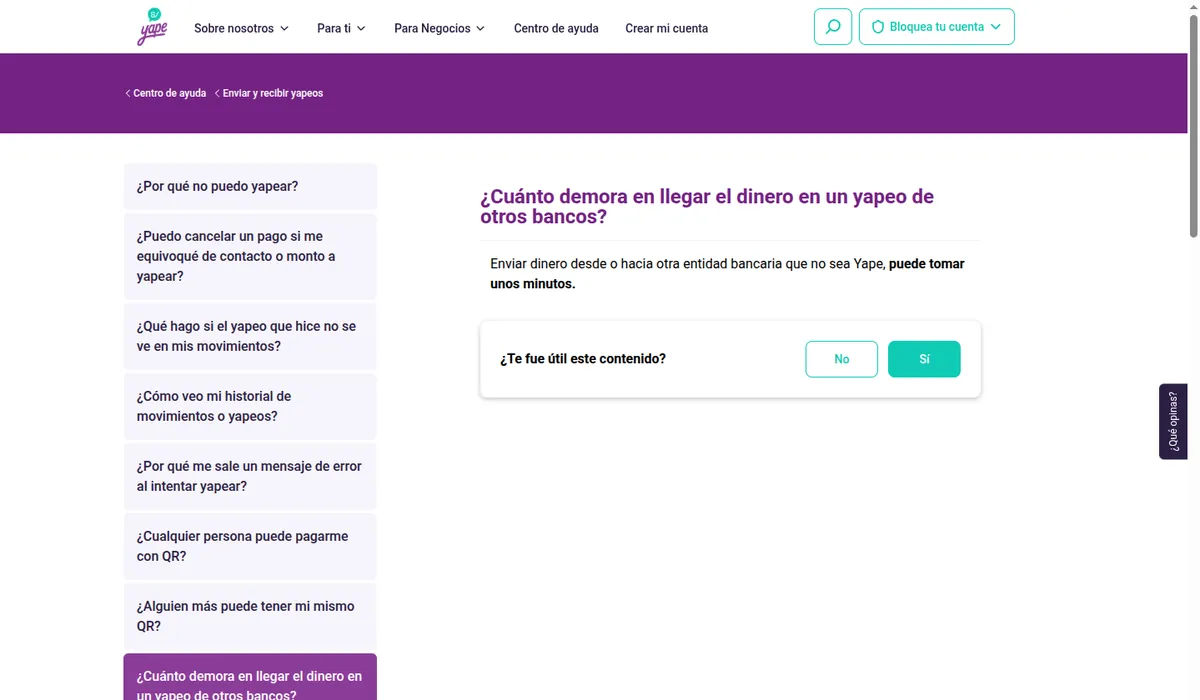Open the Bloquea tu cuenta dropdown
Image resolution: width=1200 pixels, height=700 pixels.
pyautogui.click(x=936, y=27)
